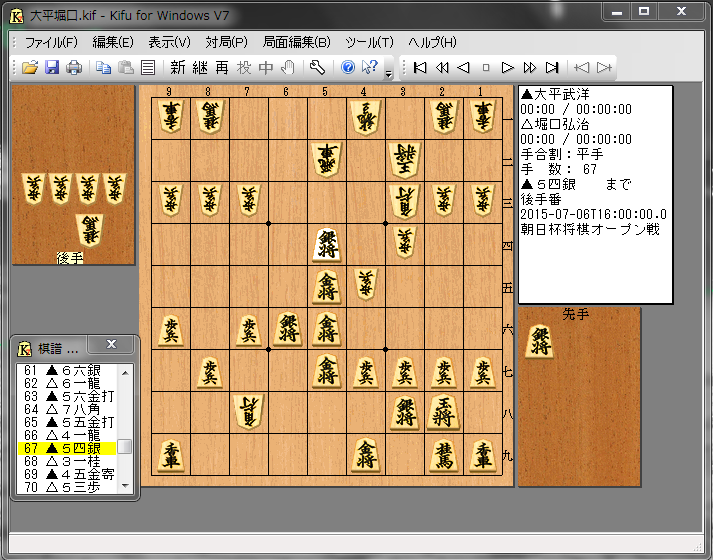The height and width of the screenshot is (560, 713).
Task: Click the move list scrollbar thumb
Action: tap(125, 446)
